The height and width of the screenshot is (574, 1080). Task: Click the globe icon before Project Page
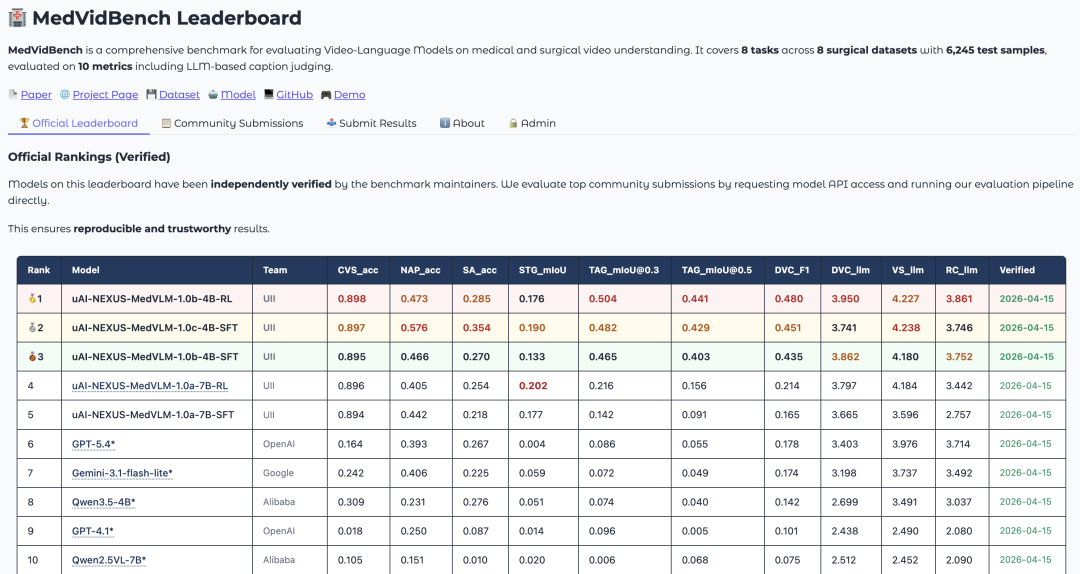[x=65, y=95]
